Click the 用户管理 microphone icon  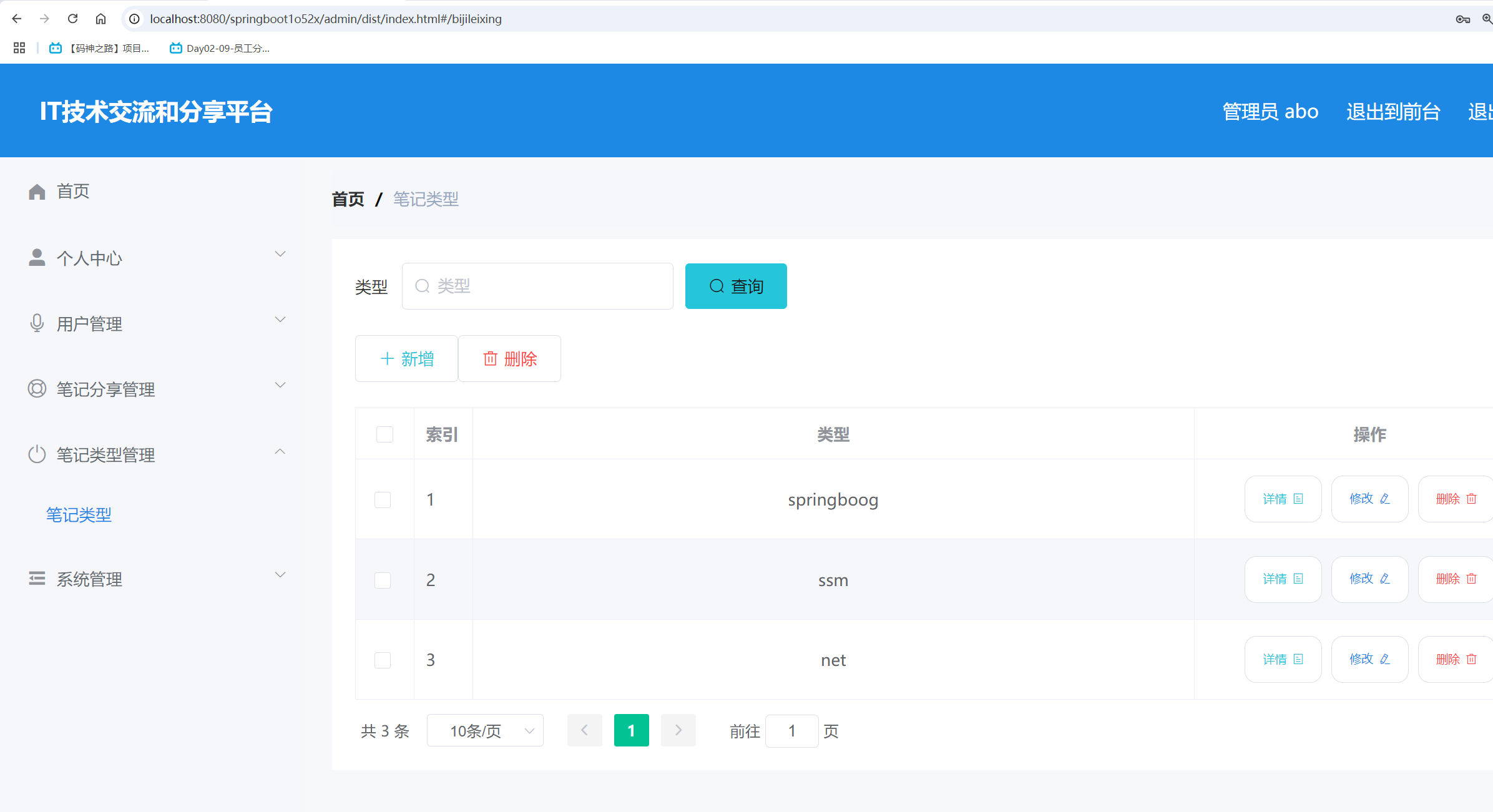[x=36, y=323]
